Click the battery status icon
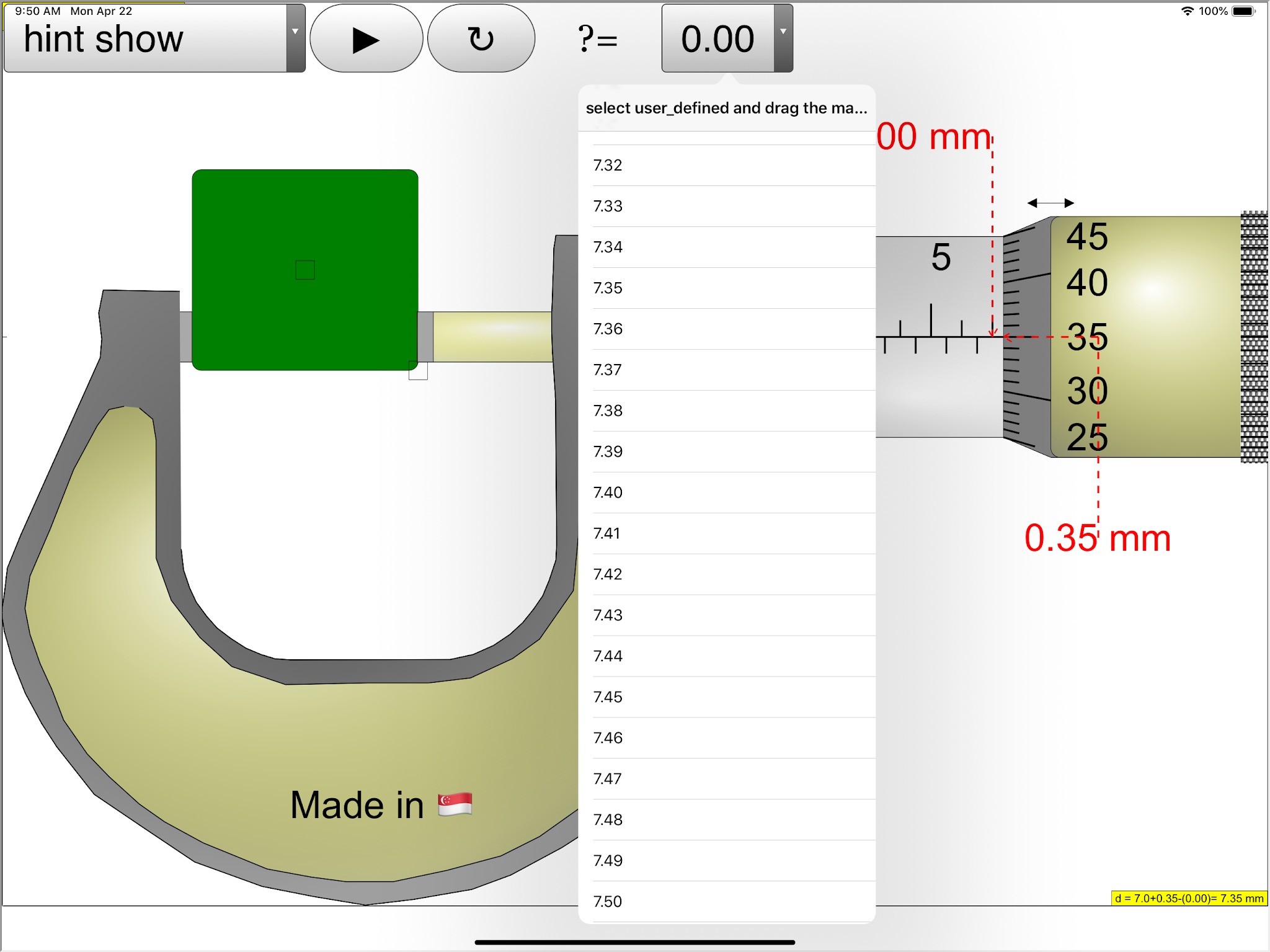 pos(1243,11)
